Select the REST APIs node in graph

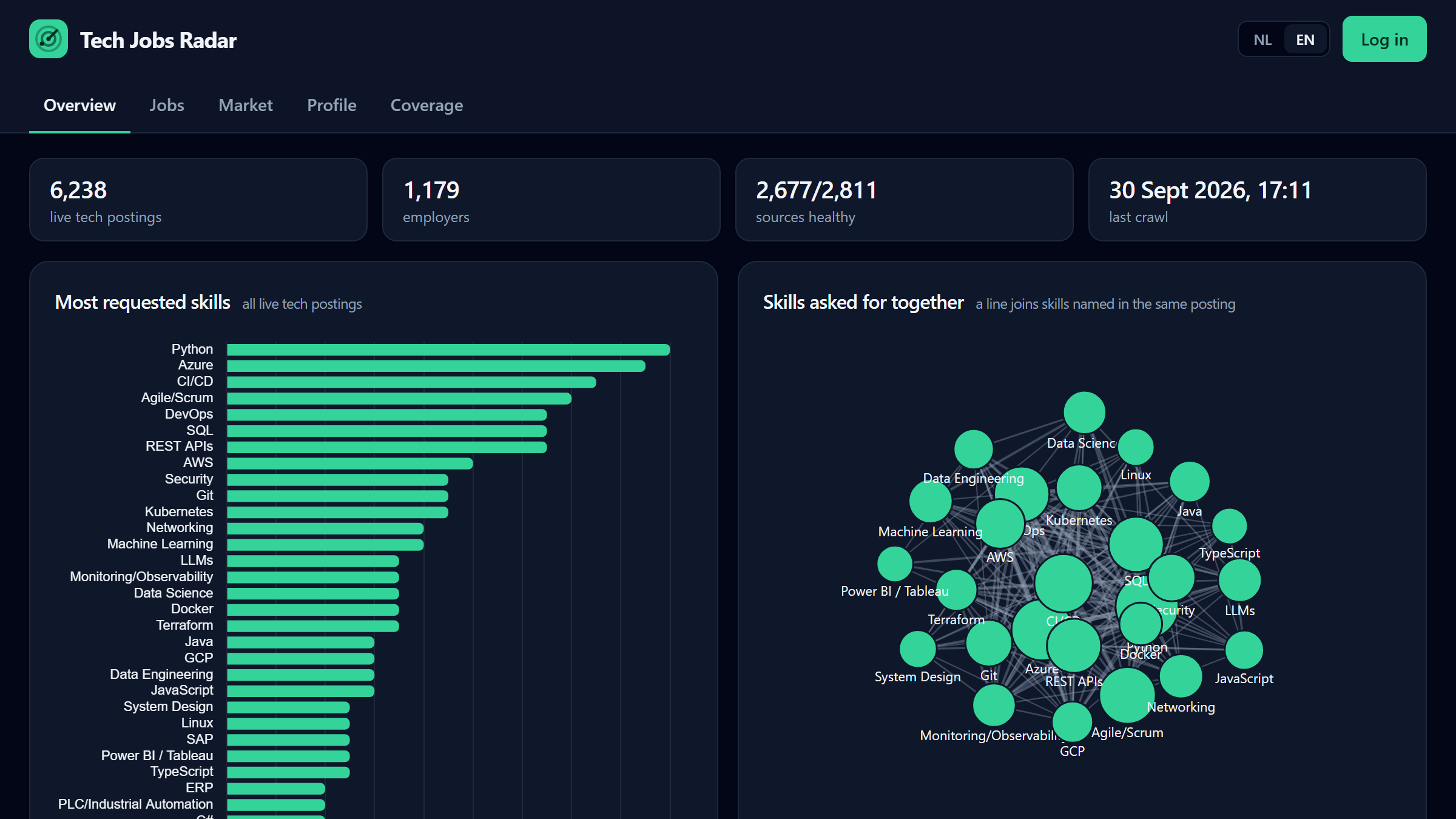pos(1074,645)
